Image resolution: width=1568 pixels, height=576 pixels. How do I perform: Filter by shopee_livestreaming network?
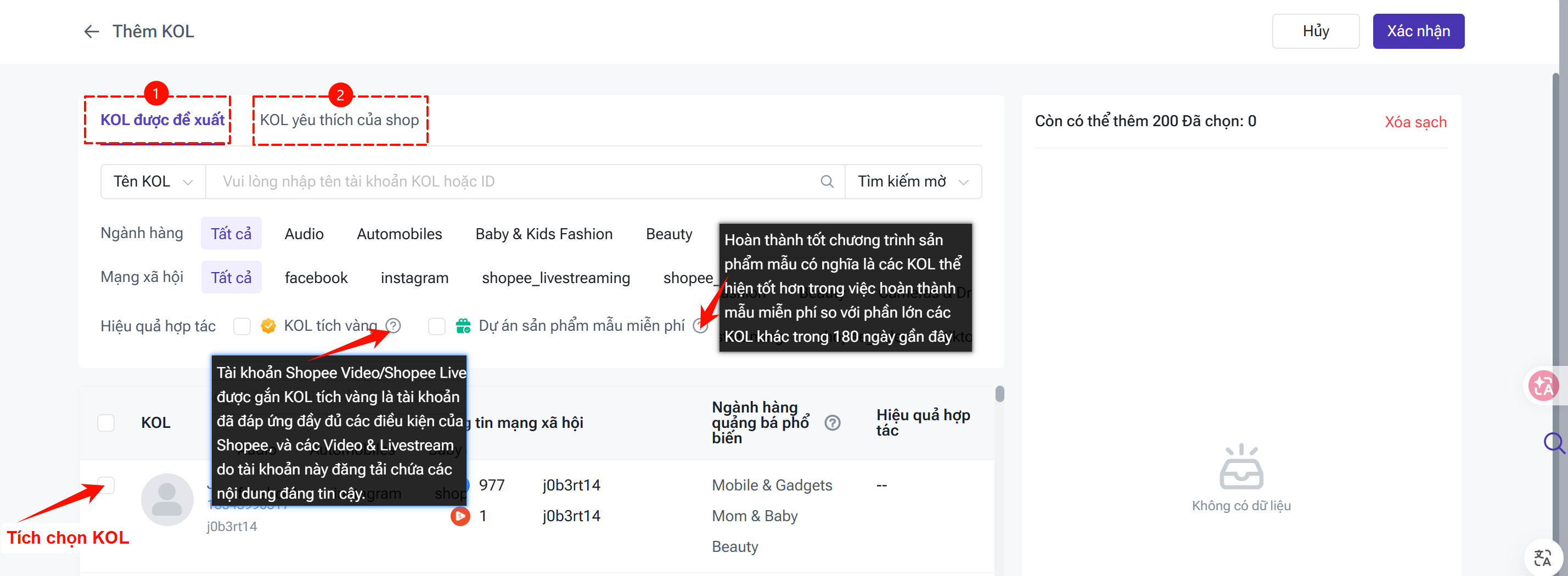556,278
